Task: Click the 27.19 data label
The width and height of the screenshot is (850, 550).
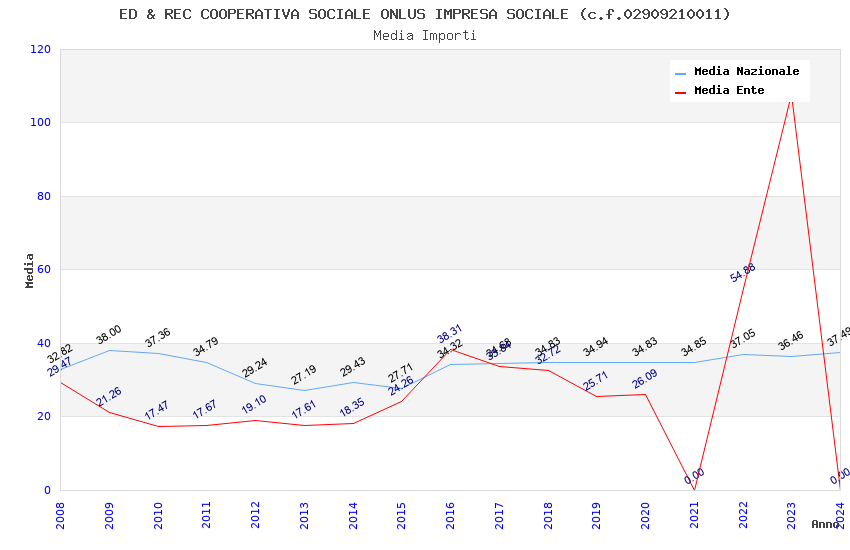Action: pyautogui.click(x=304, y=374)
